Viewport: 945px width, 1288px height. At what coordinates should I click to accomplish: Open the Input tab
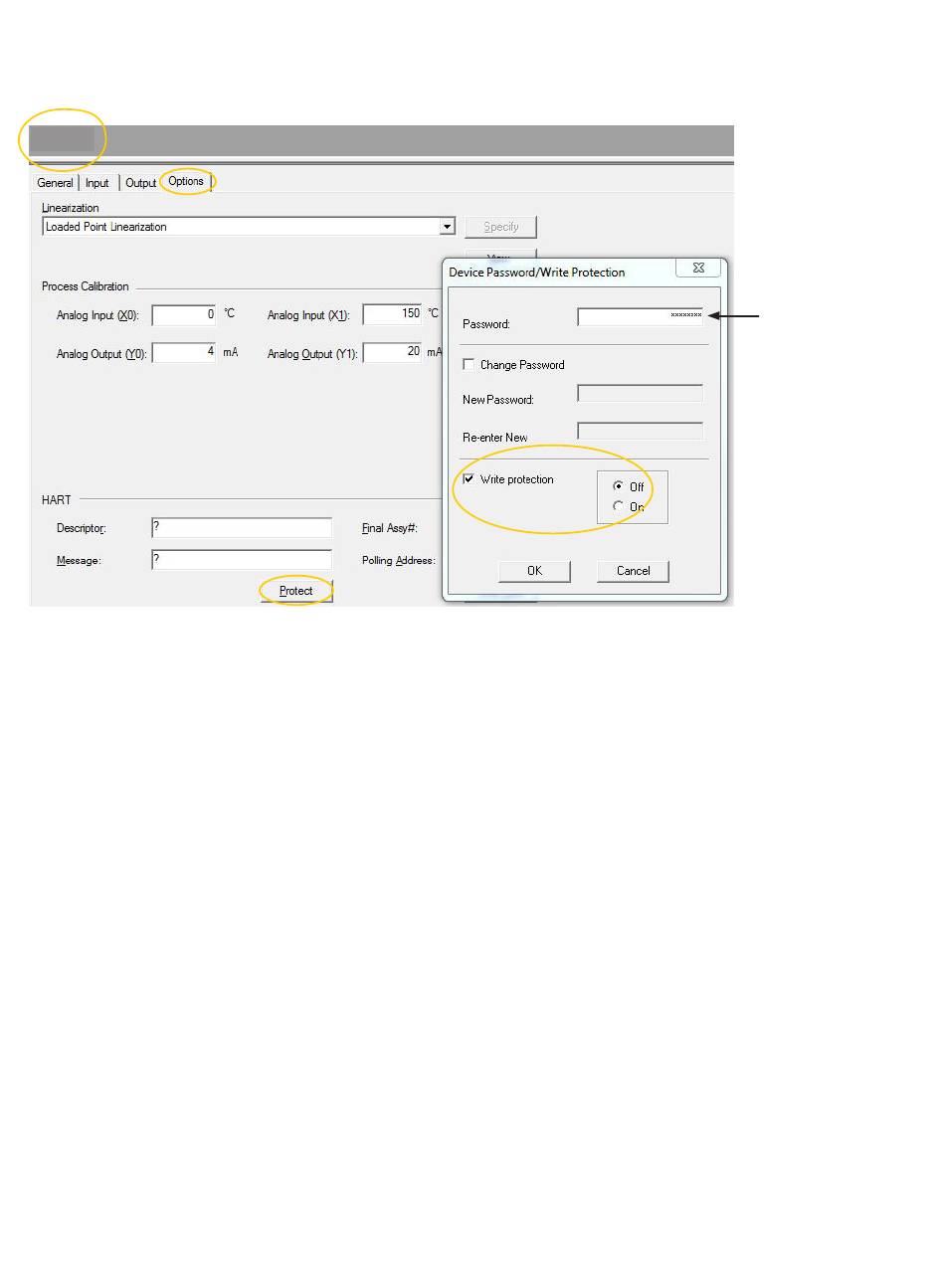pos(97,183)
